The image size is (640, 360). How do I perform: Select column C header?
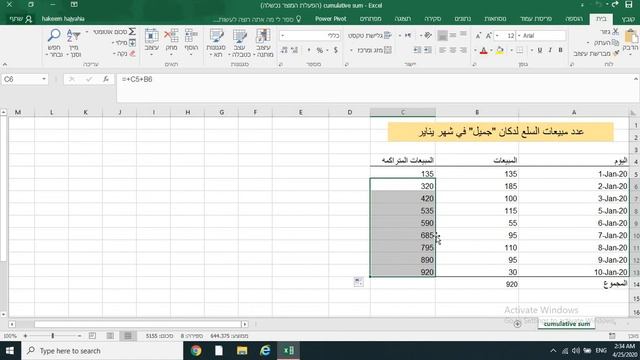pyautogui.click(x=403, y=112)
